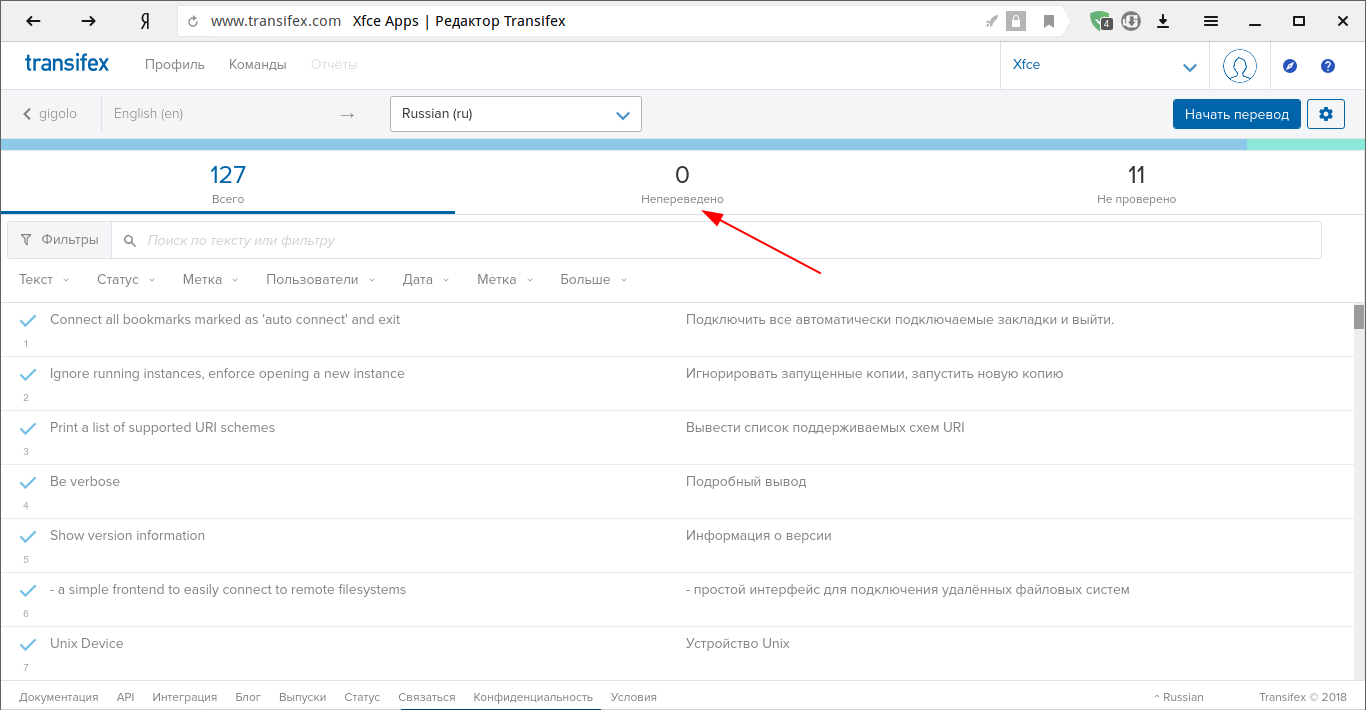This screenshot has height=710, width=1366.
Task: Click the vertical scrollbar thumb in strings list
Action: tap(1359, 317)
